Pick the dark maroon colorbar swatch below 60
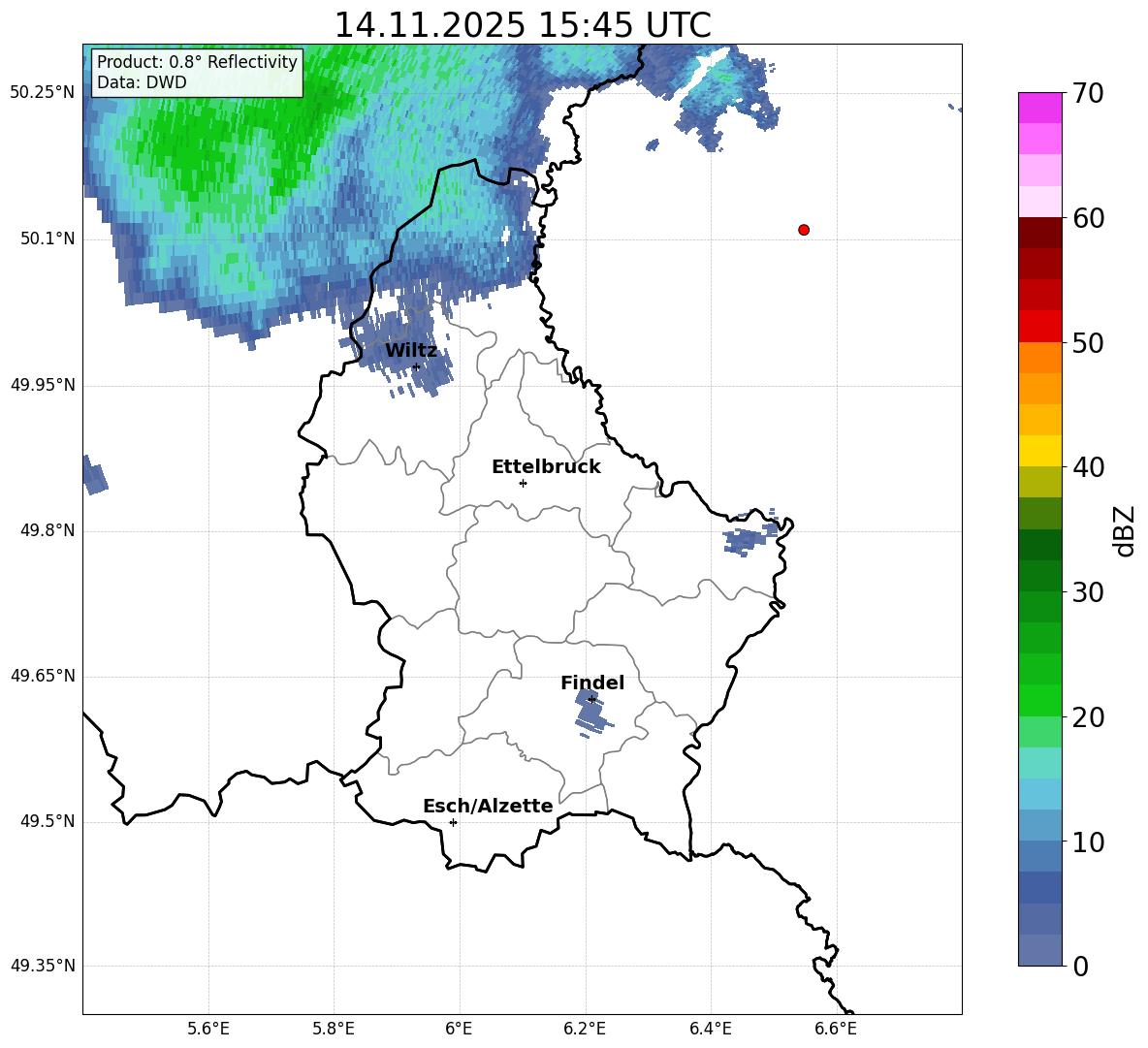 (x=1039, y=233)
